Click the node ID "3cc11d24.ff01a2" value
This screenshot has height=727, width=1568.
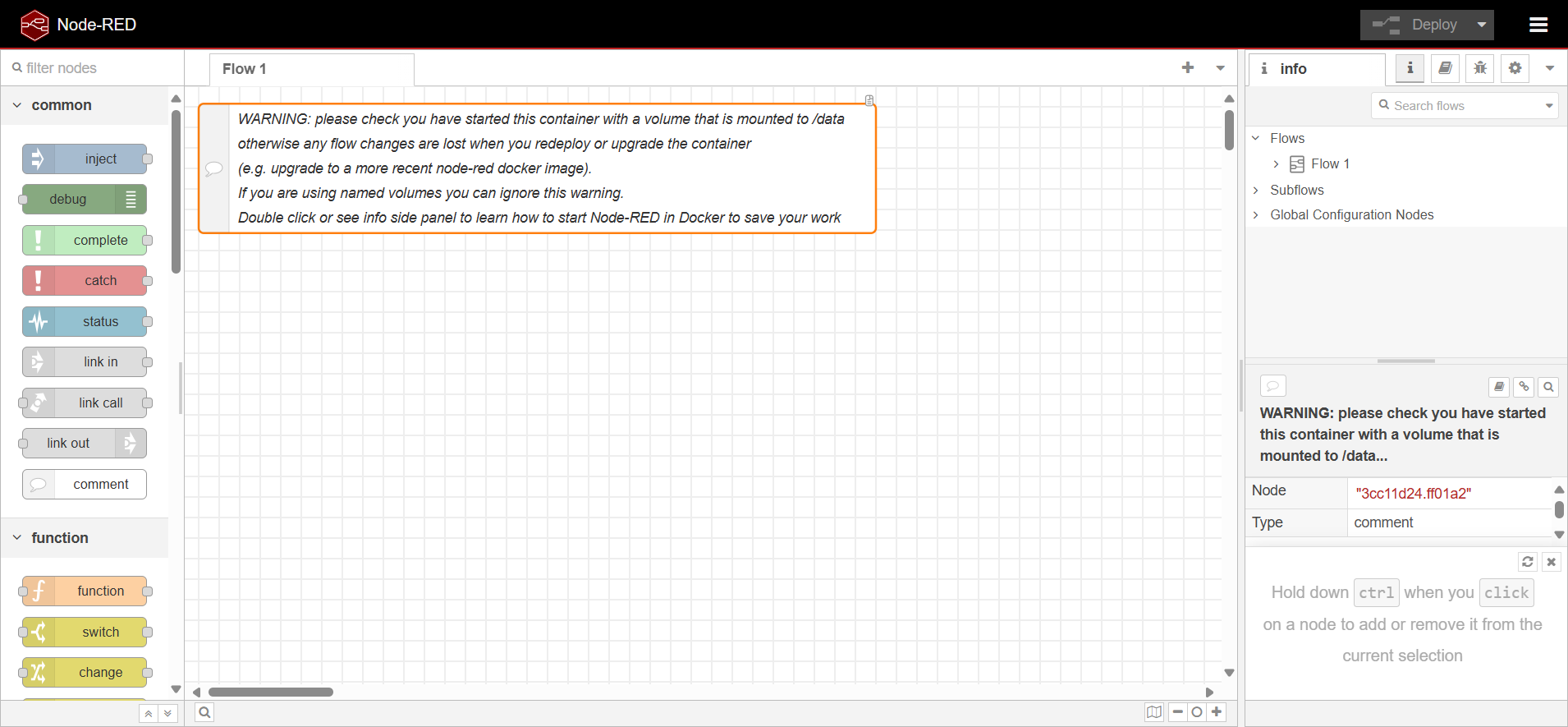(1413, 494)
